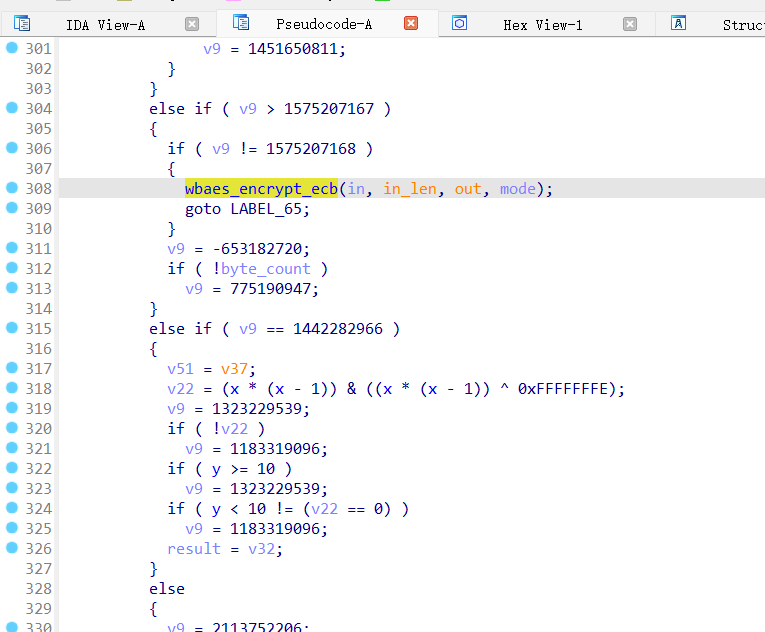Click the highlighted wbaes_encrypt_ecb function name

point(261,188)
